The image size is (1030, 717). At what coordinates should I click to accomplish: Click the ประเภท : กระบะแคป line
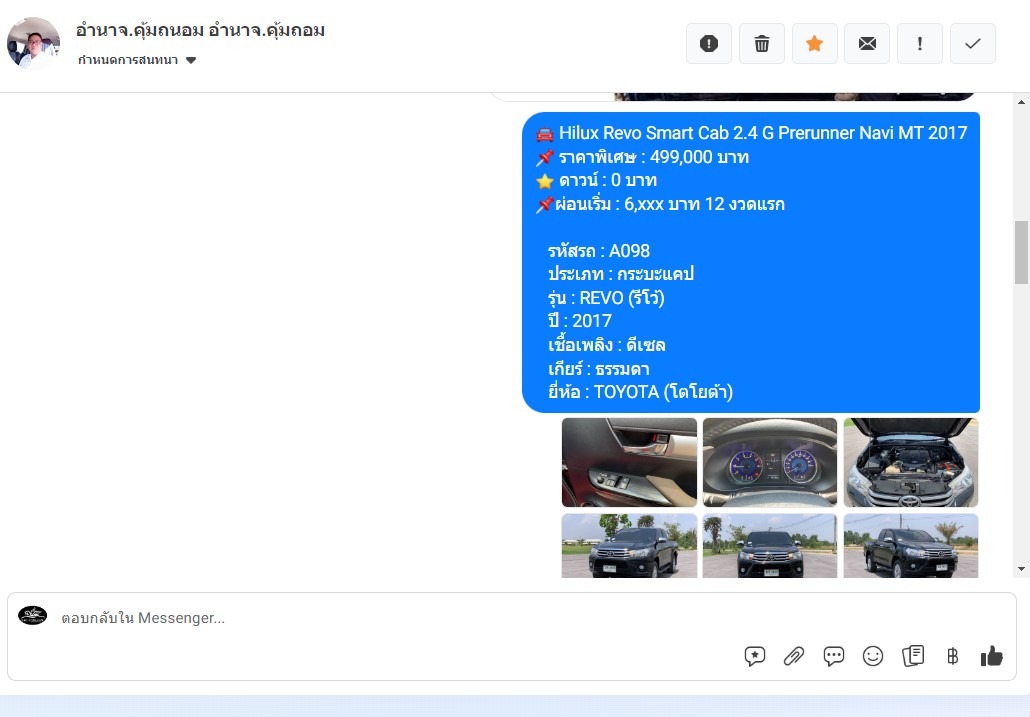[x=621, y=274]
